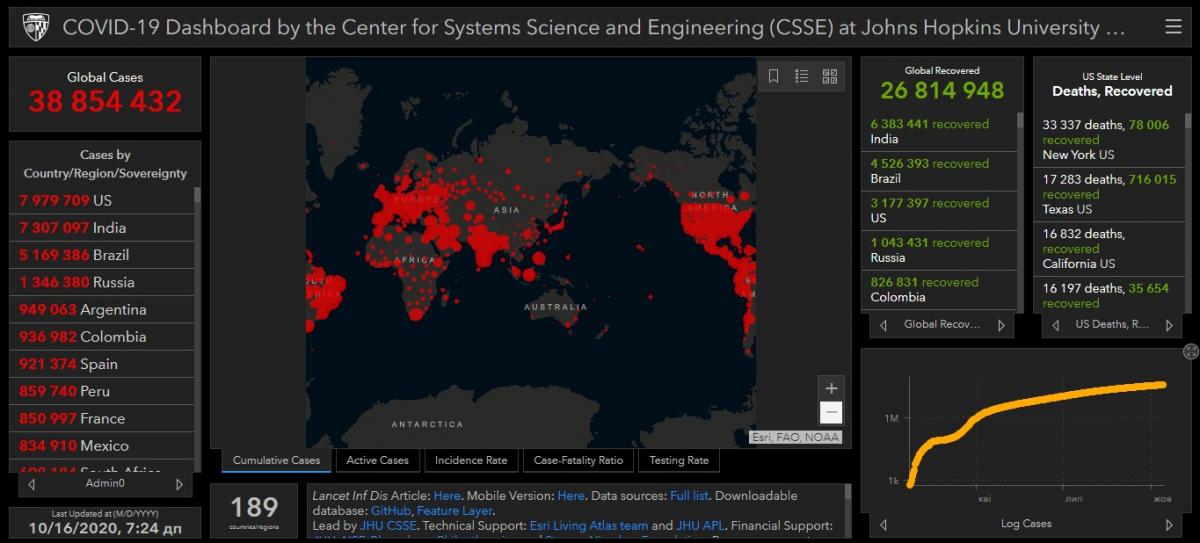Expand the Log Cases chart panel
Viewport: 1200px width, 543px height.
click(x=1190, y=351)
